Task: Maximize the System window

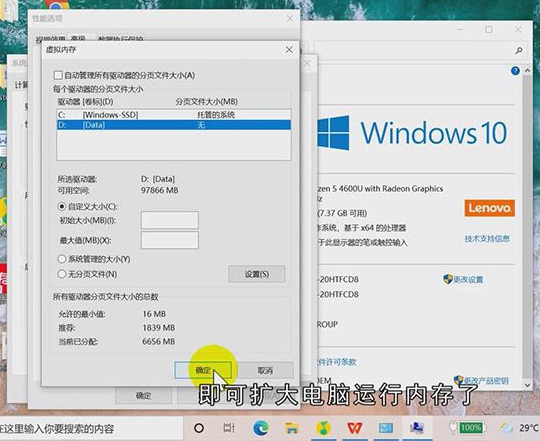Action: 488,30
